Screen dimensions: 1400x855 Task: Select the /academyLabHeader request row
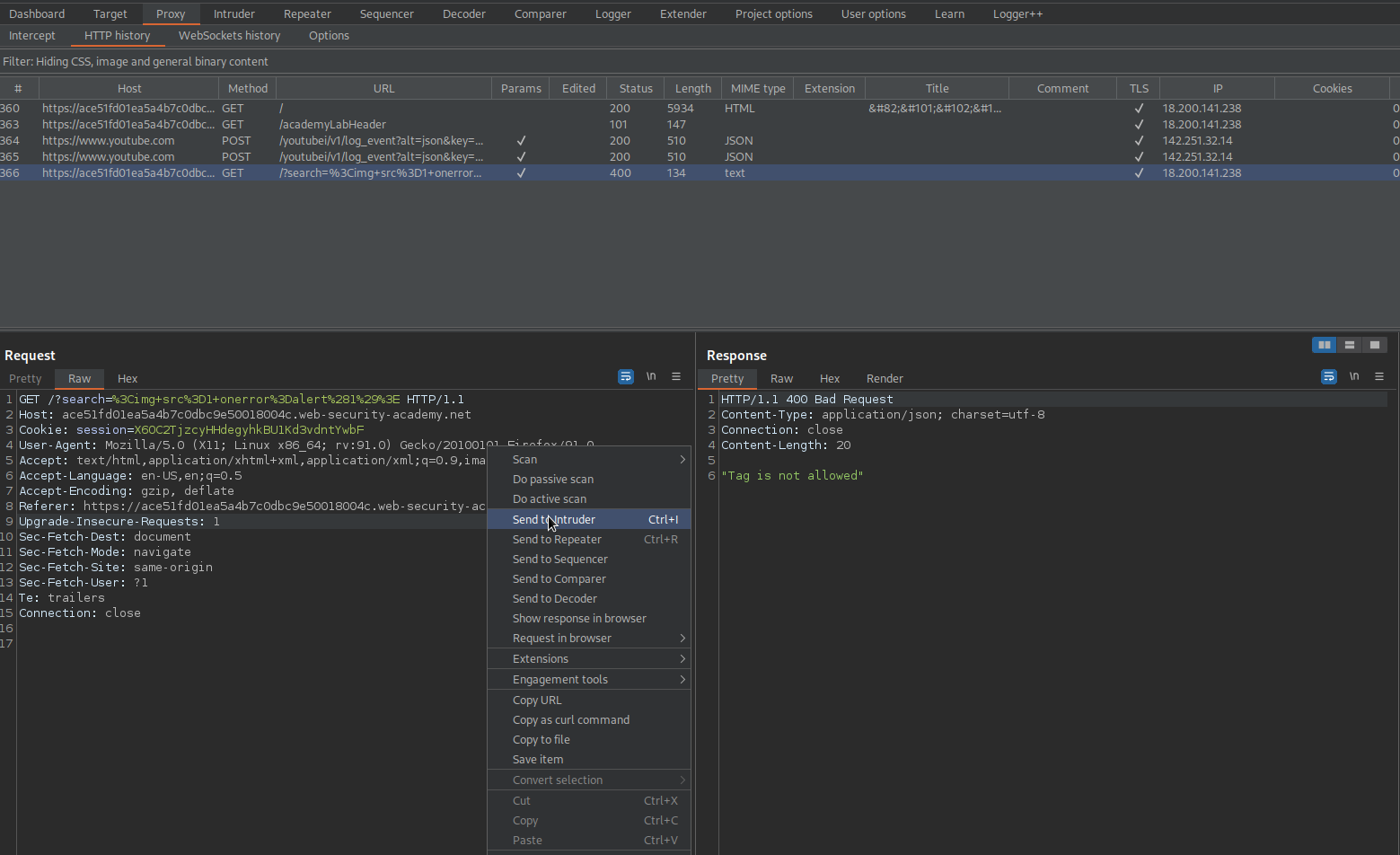pos(700,124)
